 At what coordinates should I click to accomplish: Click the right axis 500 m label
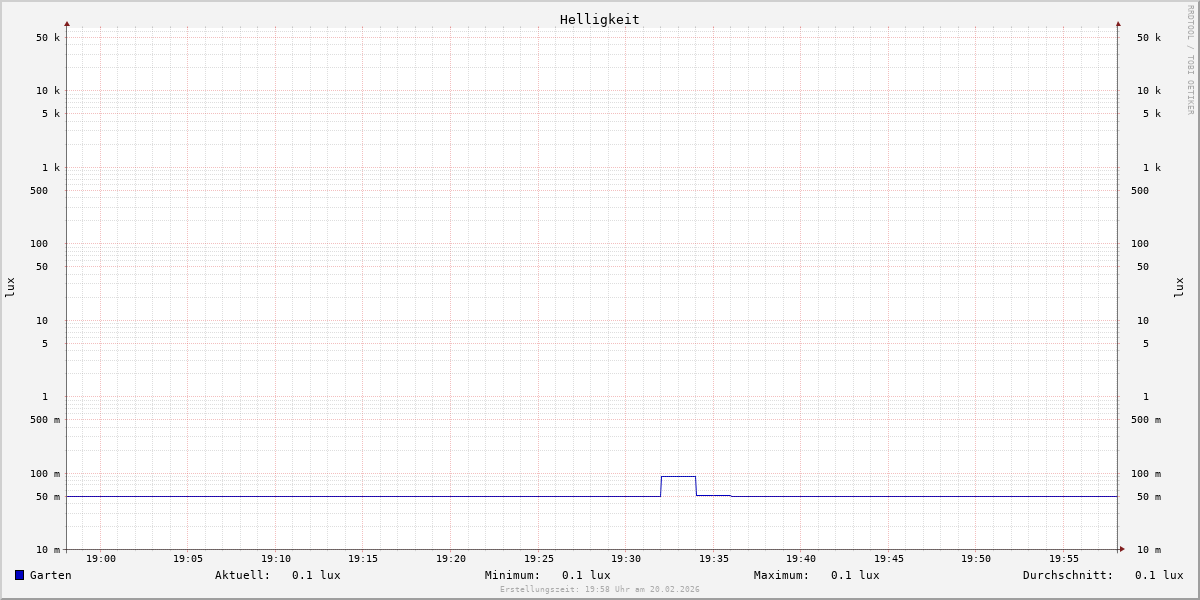tap(1146, 420)
